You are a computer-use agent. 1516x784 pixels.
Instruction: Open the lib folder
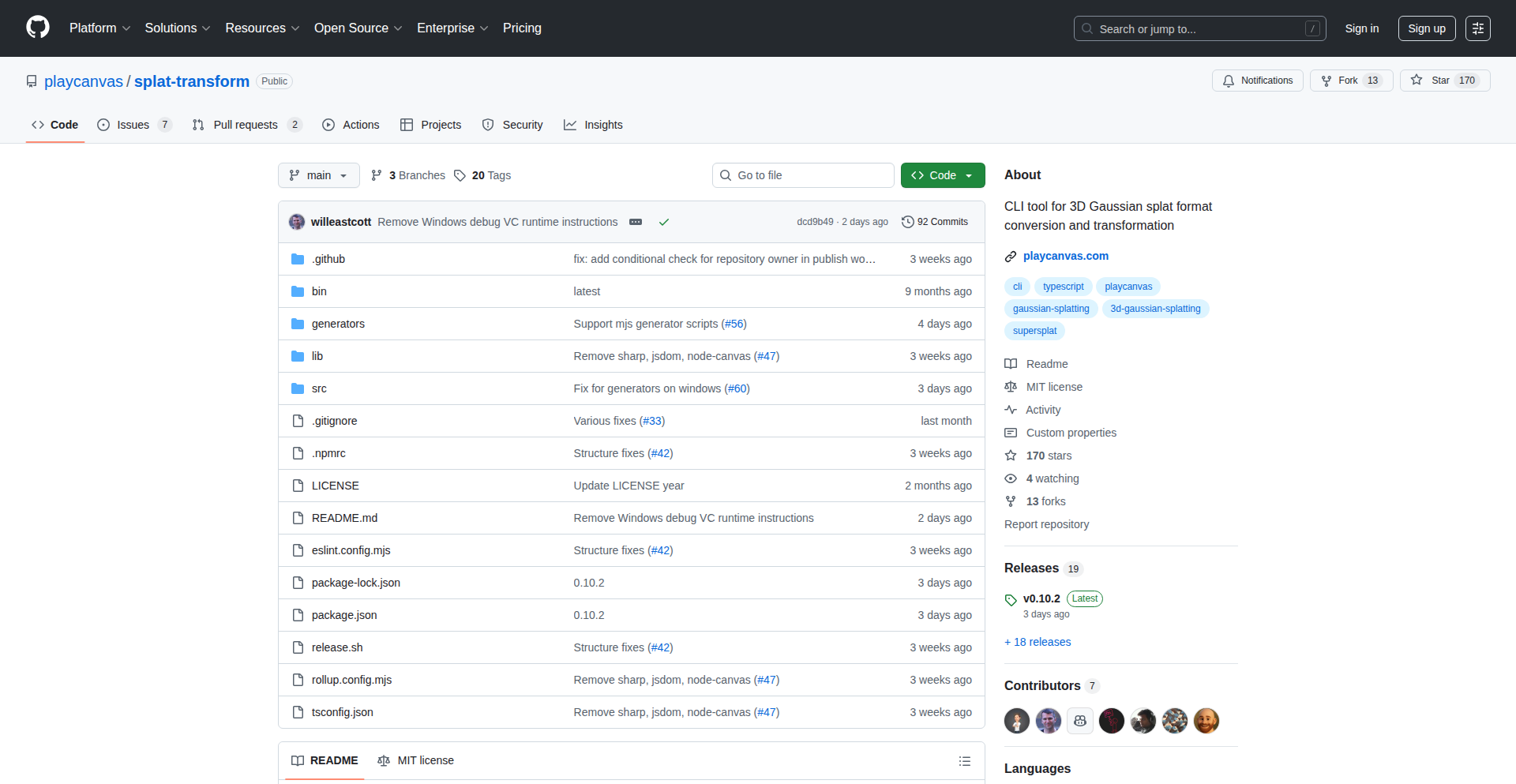[317, 356]
